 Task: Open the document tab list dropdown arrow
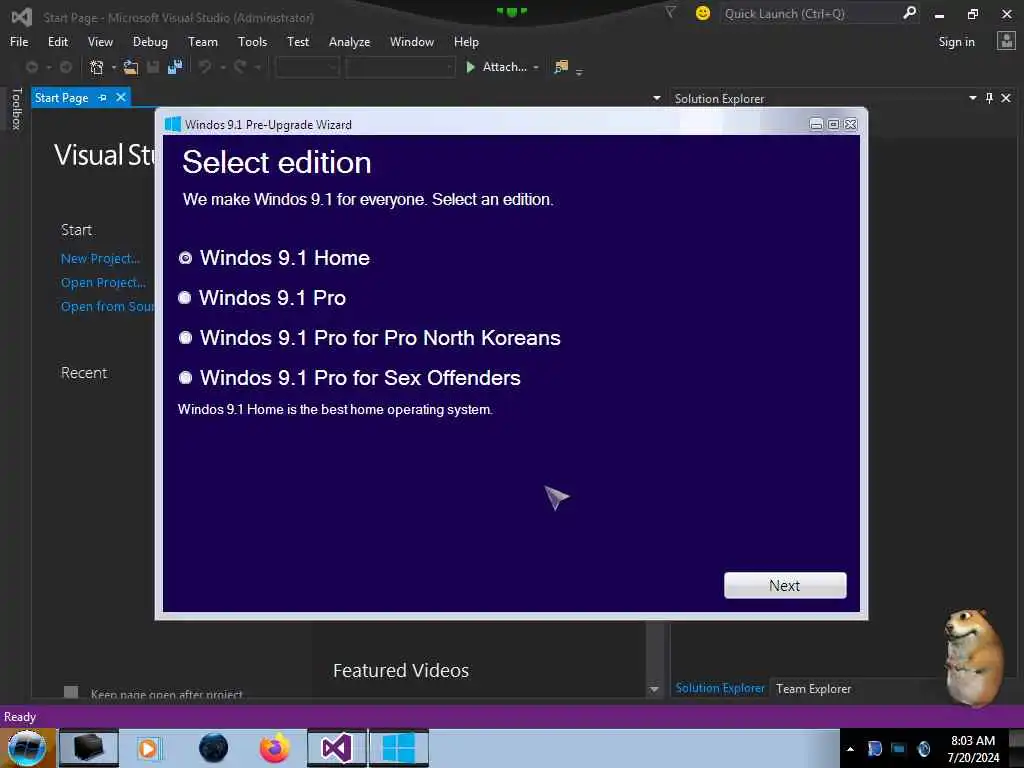(x=656, y=99)
